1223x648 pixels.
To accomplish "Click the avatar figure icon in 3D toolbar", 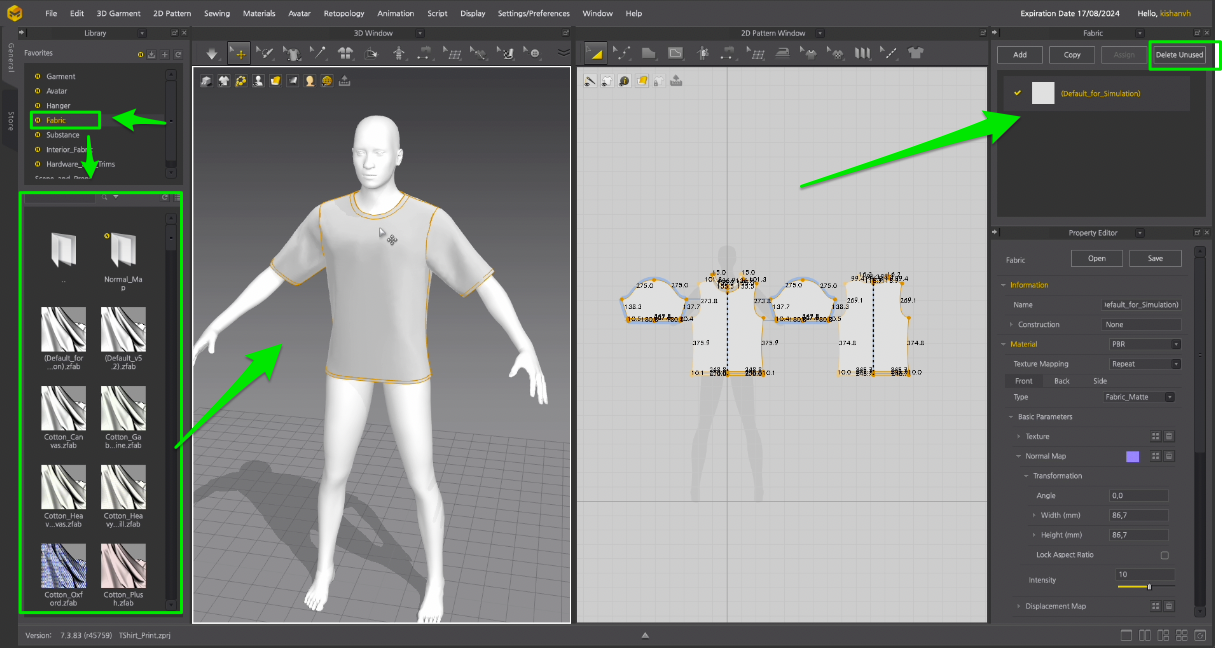I will pos(400,52).
